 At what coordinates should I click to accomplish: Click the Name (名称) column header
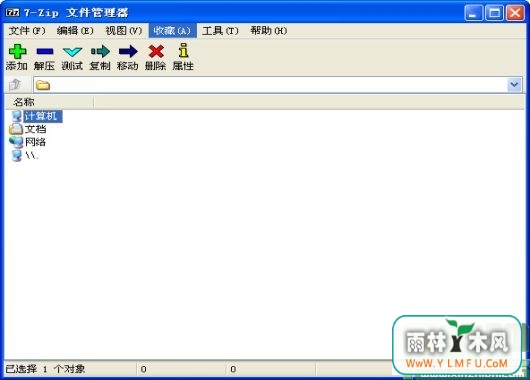[x=49, y=102]
